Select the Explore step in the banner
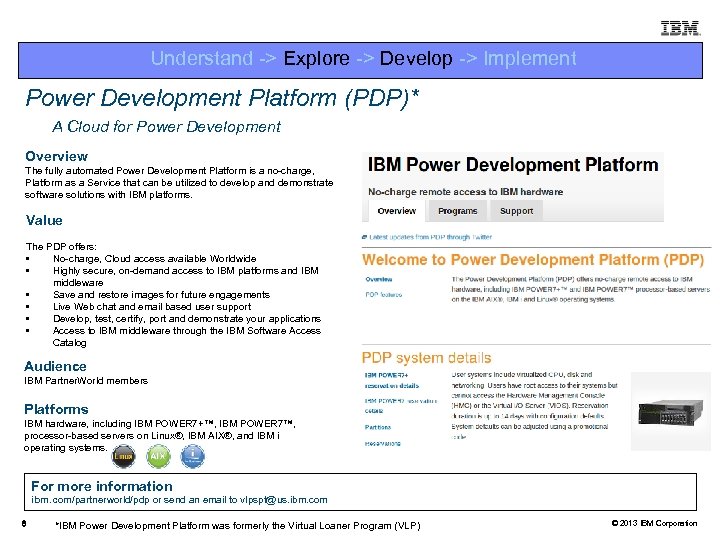 [316, 58]
